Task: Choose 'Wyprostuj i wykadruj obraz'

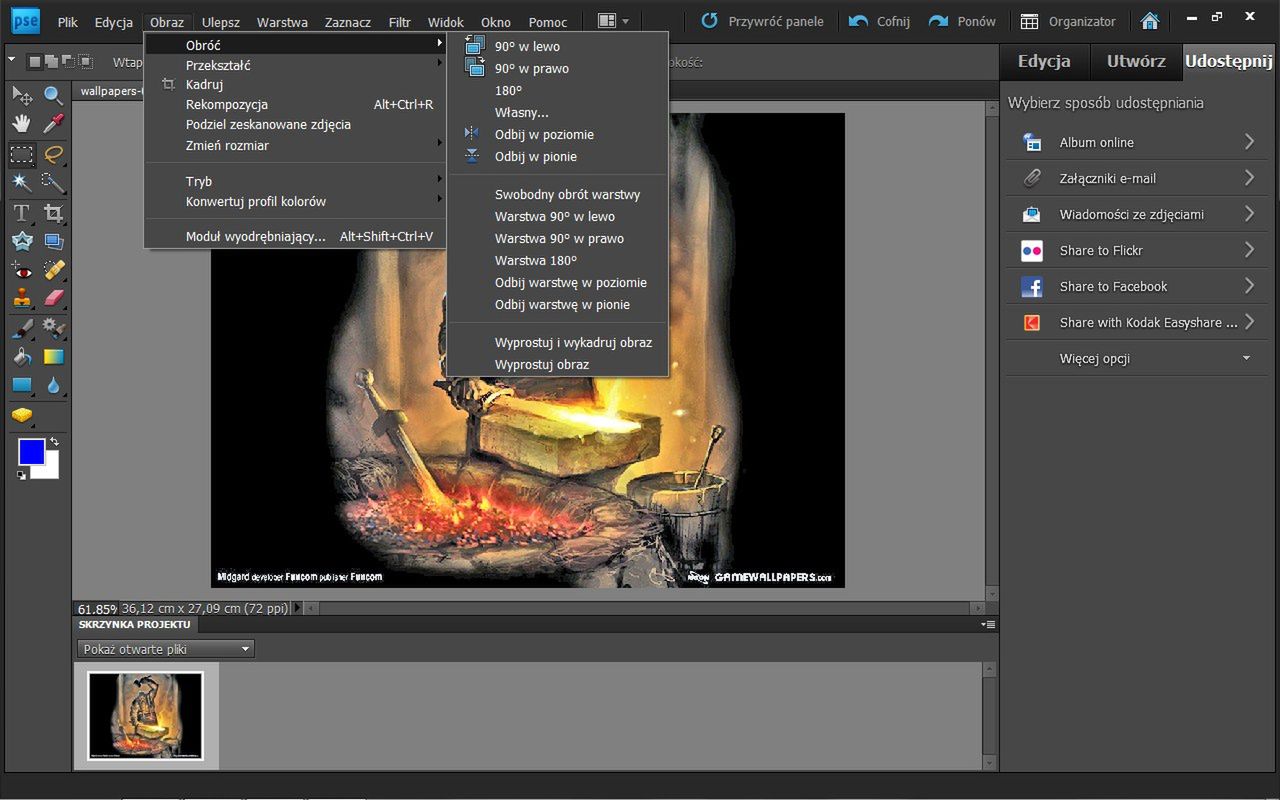Action: [x=557, y=342]
